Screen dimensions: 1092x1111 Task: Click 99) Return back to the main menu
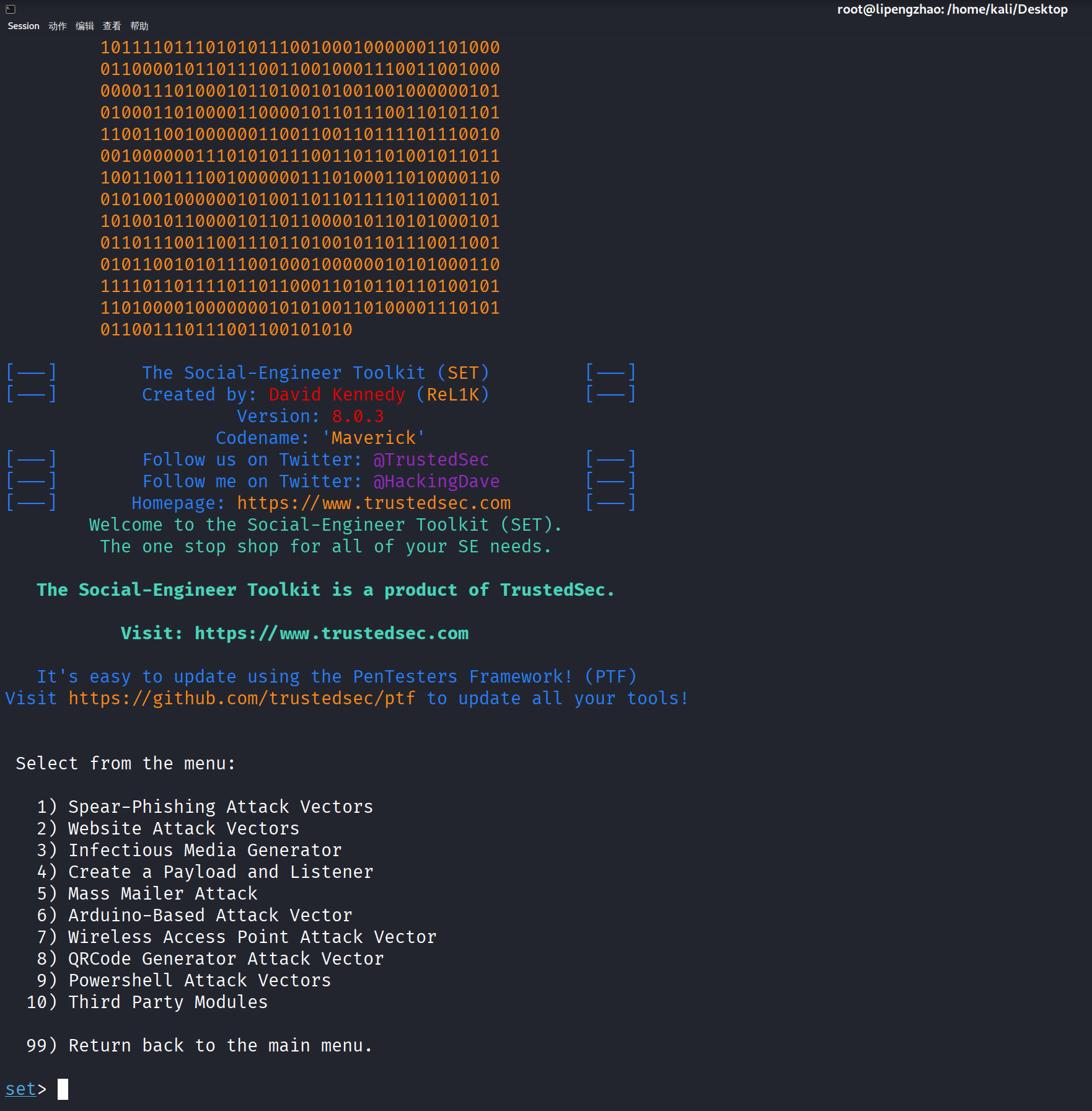point(200,1045)
